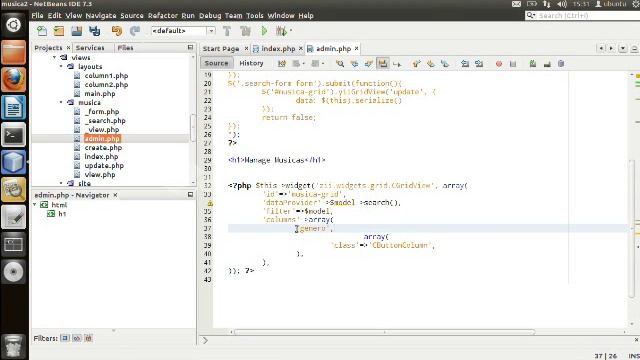640x360 pixels.
Task: Open the File menu
Action: tap(37, 16)
